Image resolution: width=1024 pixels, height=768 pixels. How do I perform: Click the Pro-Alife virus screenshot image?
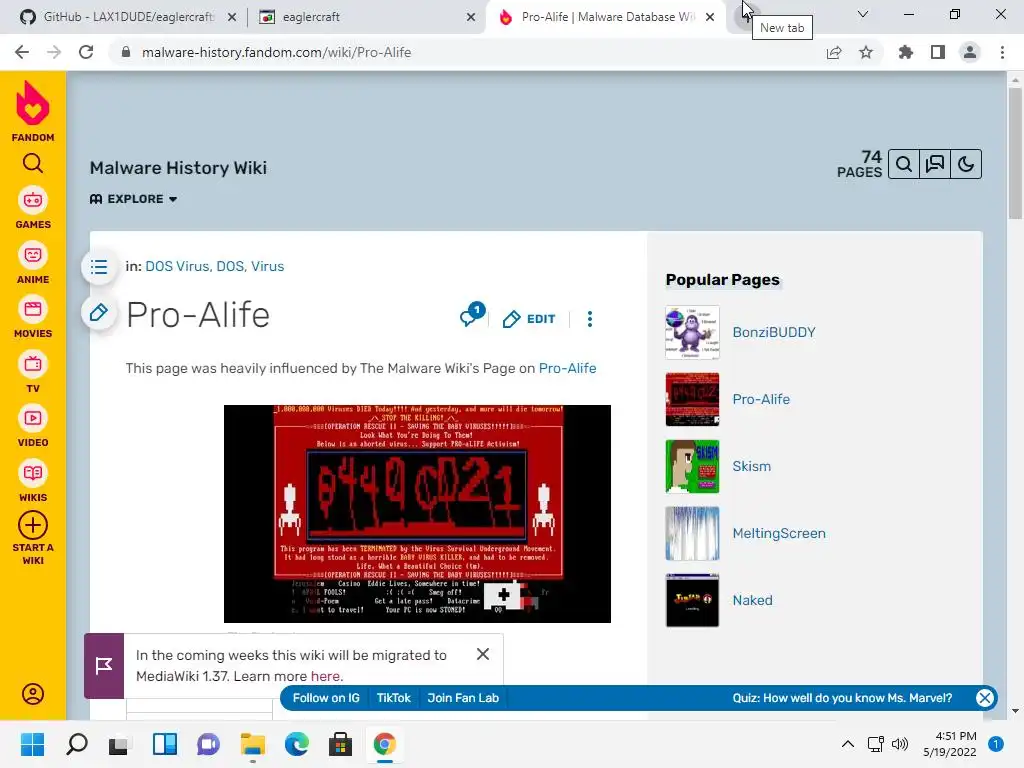click(x=417, y=513)
